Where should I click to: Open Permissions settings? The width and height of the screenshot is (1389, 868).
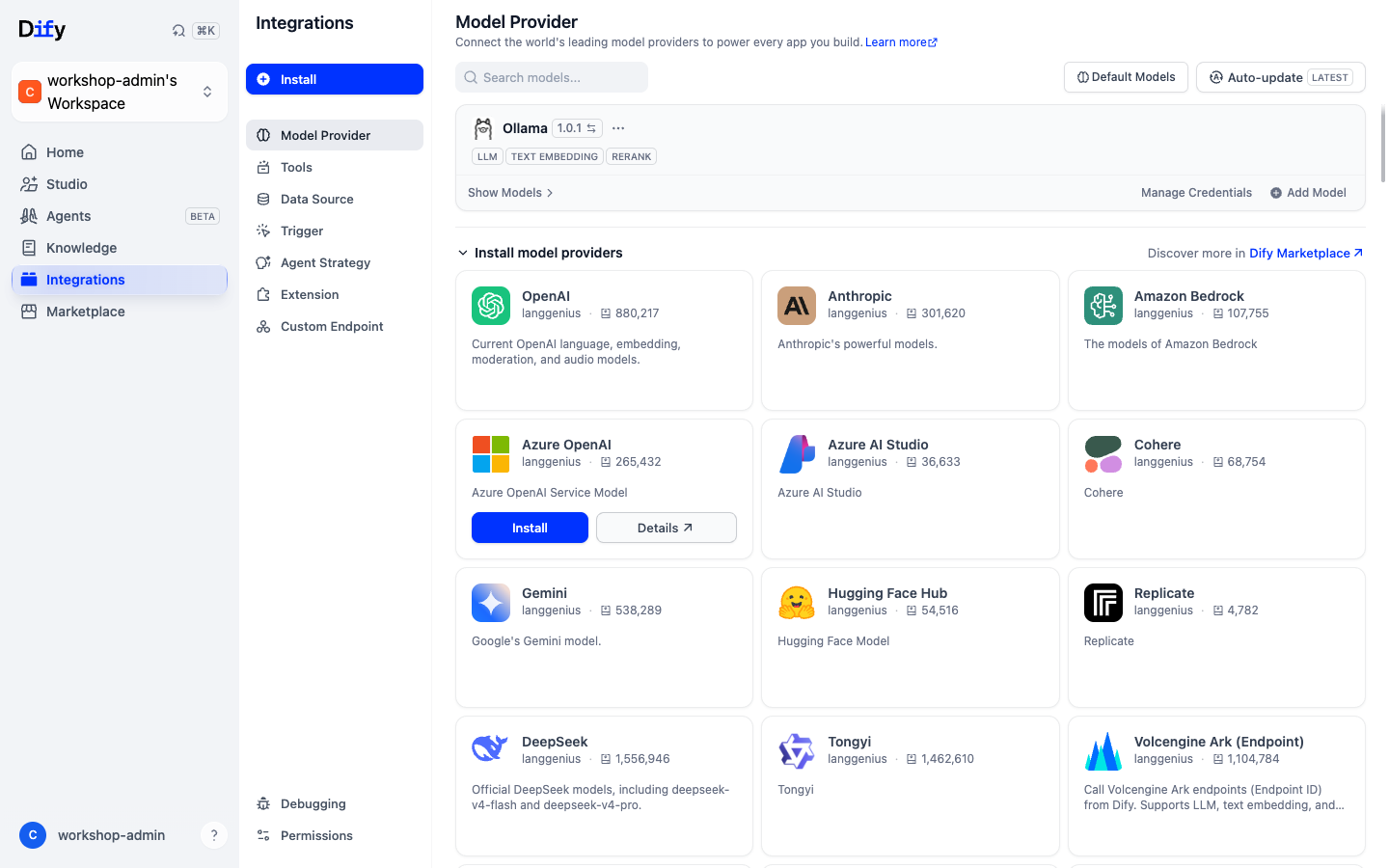point(335,835)
